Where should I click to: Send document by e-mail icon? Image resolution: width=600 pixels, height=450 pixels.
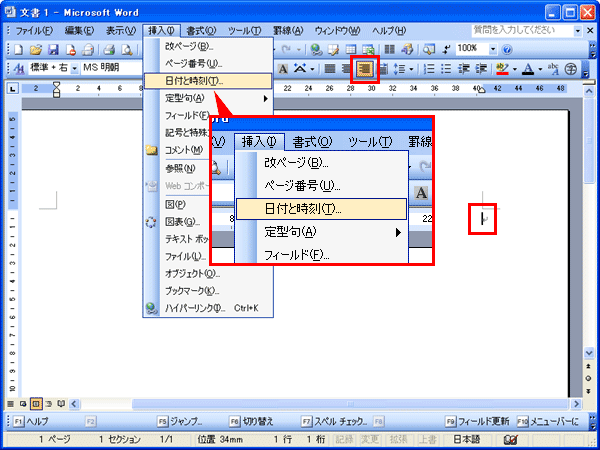88,49
